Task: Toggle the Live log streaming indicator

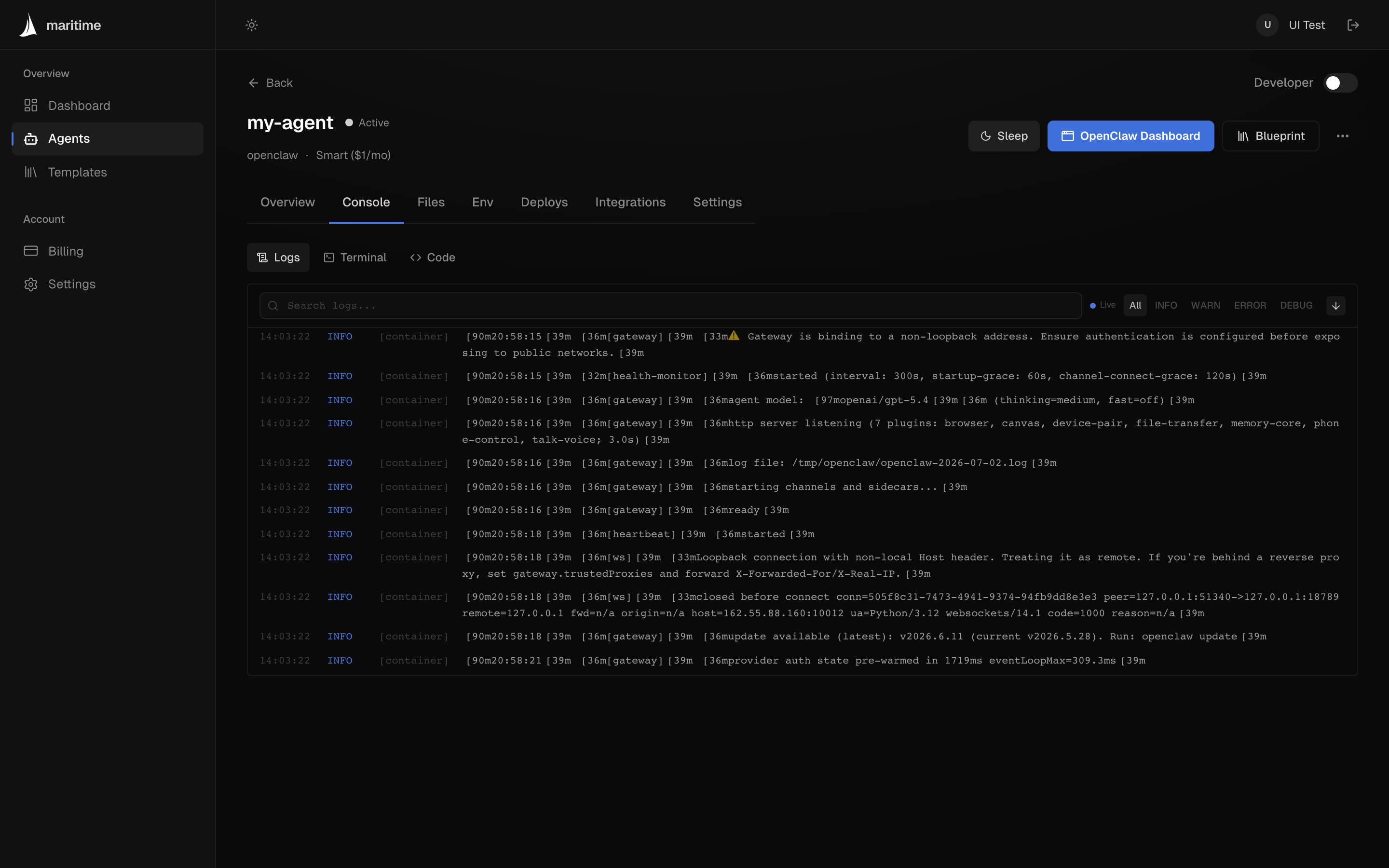Action: [x=1103, y=305]
